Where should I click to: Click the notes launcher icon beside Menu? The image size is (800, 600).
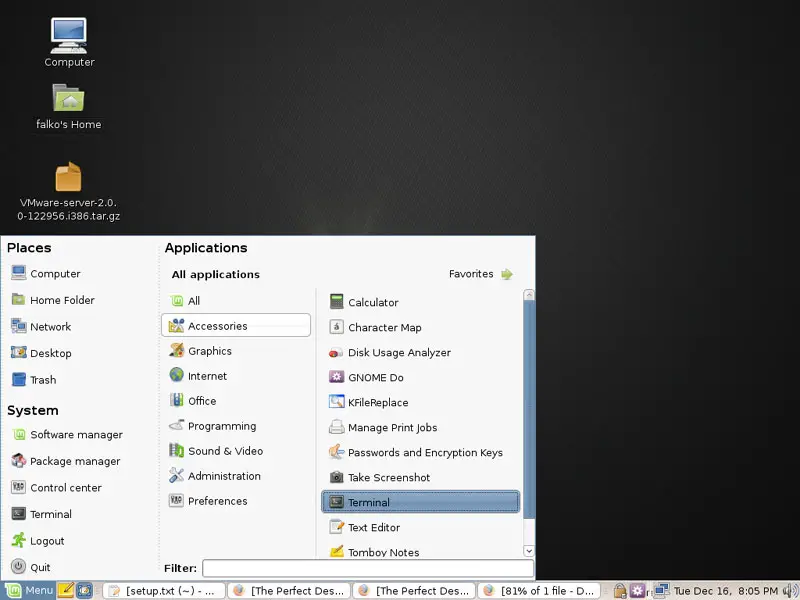point(66,590)
